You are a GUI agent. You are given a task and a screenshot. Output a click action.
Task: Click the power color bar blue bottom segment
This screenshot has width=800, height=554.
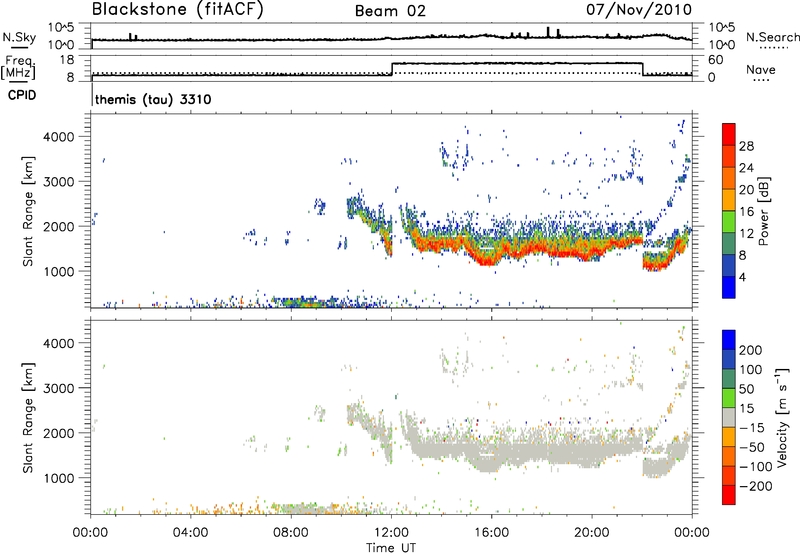point(729,287)
